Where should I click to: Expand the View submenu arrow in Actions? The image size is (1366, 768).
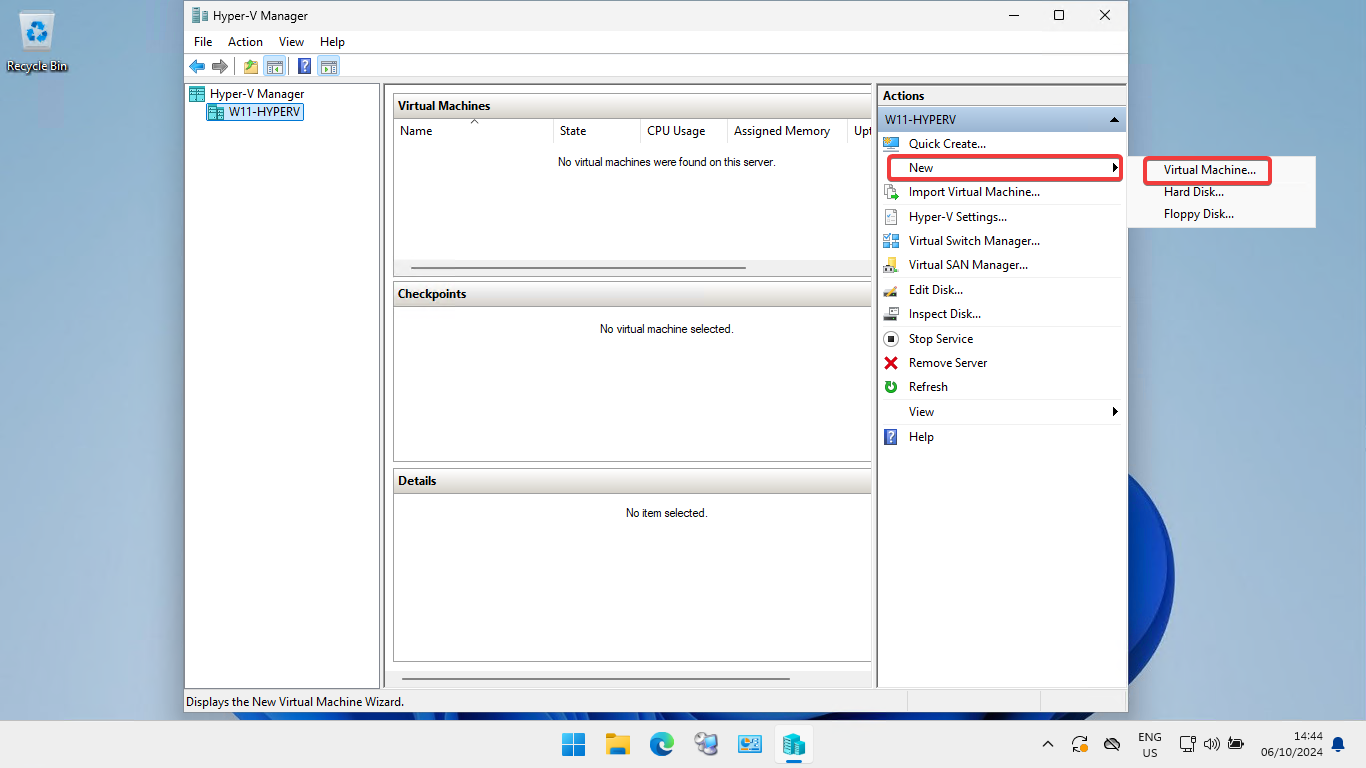(x=1115, y=412)
